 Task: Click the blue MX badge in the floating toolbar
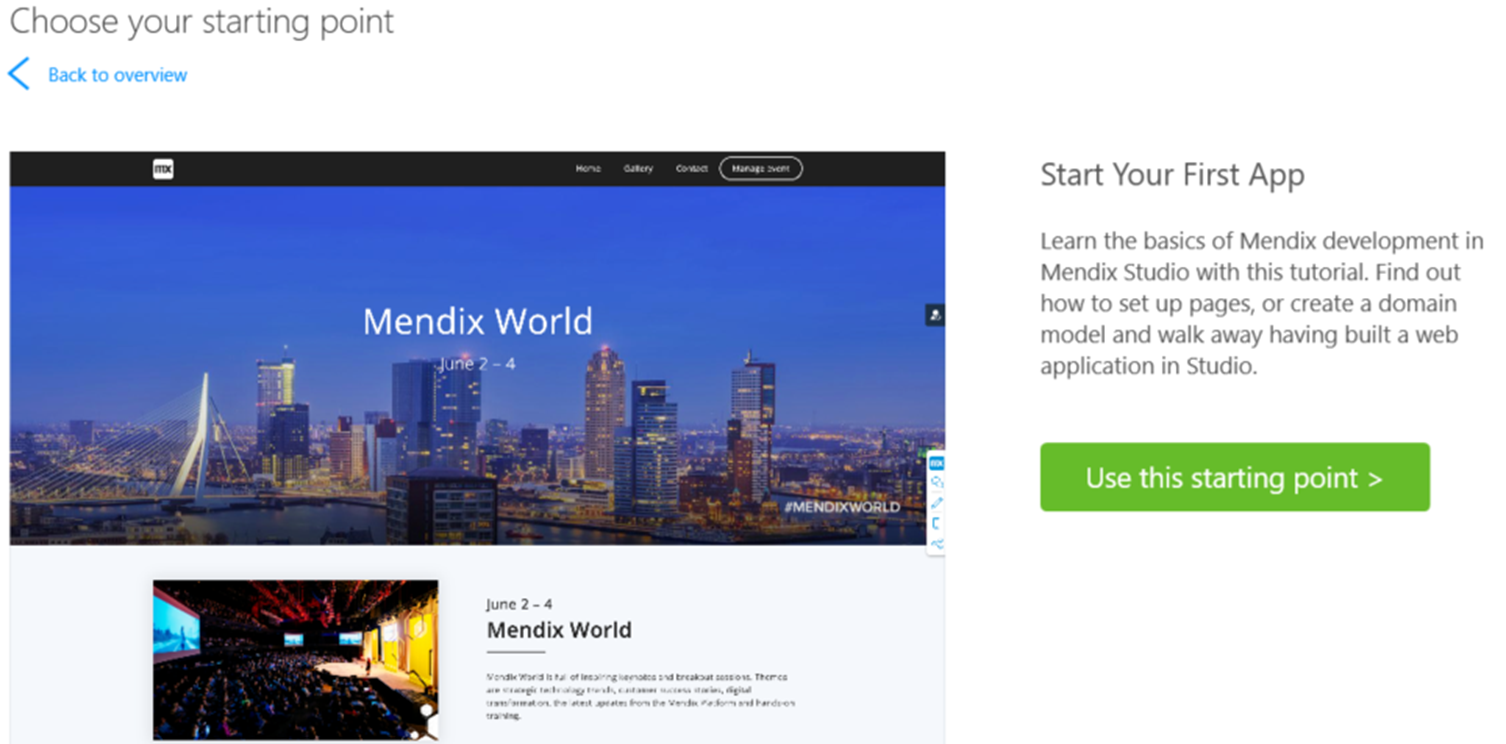pyautogui.click(x=935, y=462)
